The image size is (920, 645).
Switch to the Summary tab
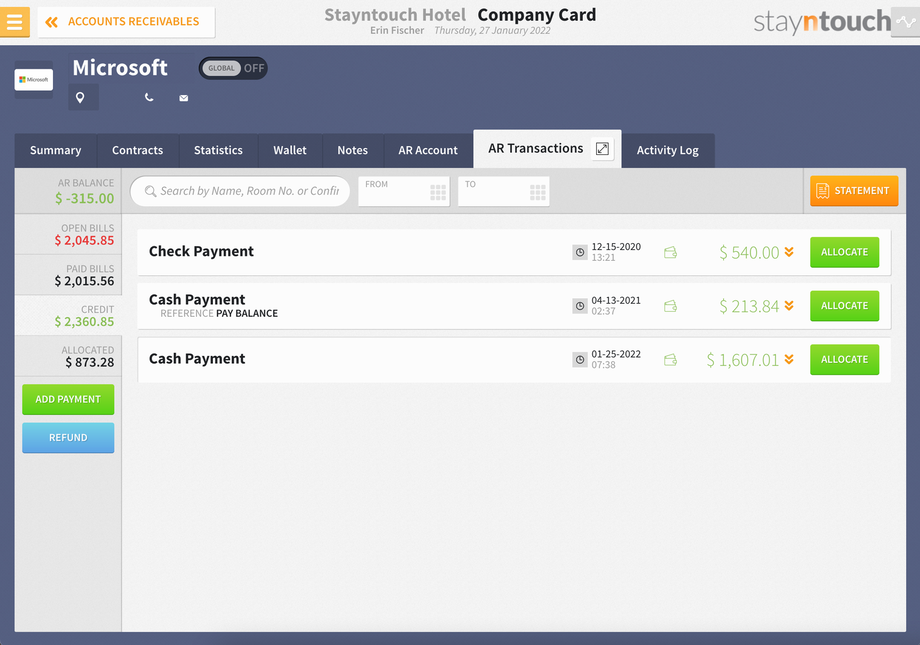[56, 150]
